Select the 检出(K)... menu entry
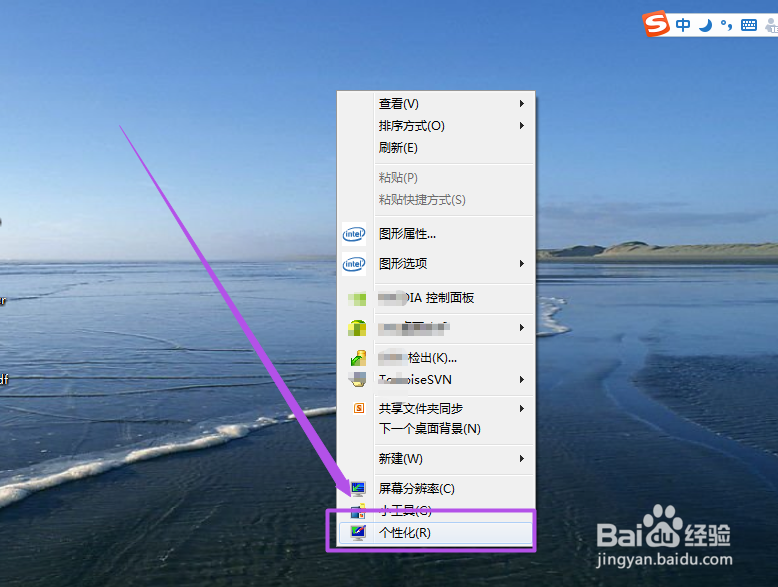The image size is (778, 587). click(x=436, y=358)
